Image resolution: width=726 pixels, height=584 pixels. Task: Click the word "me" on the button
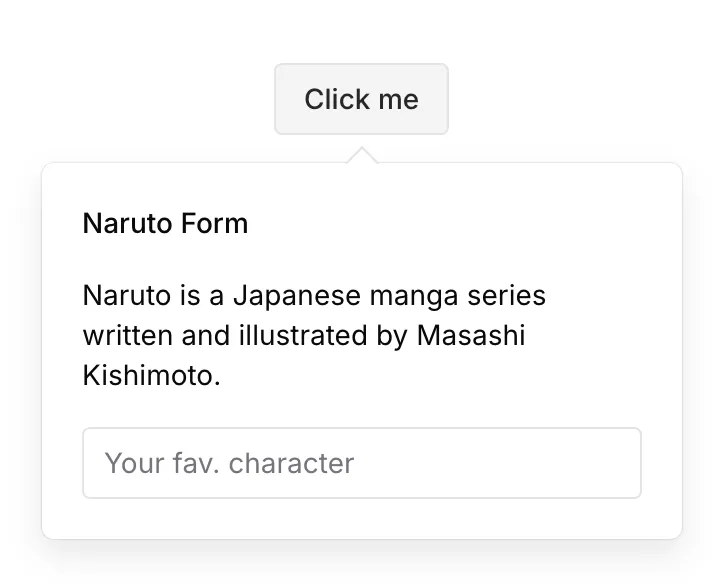(395, 99)
